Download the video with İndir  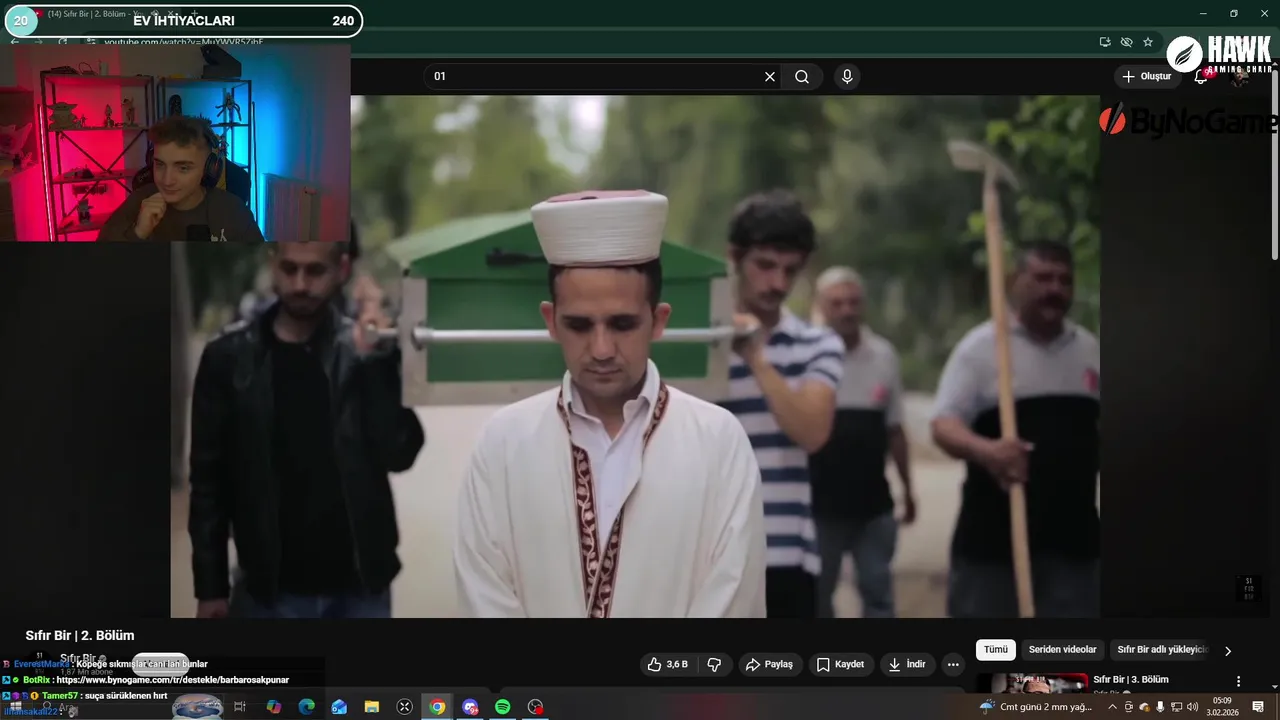(906, 664)
